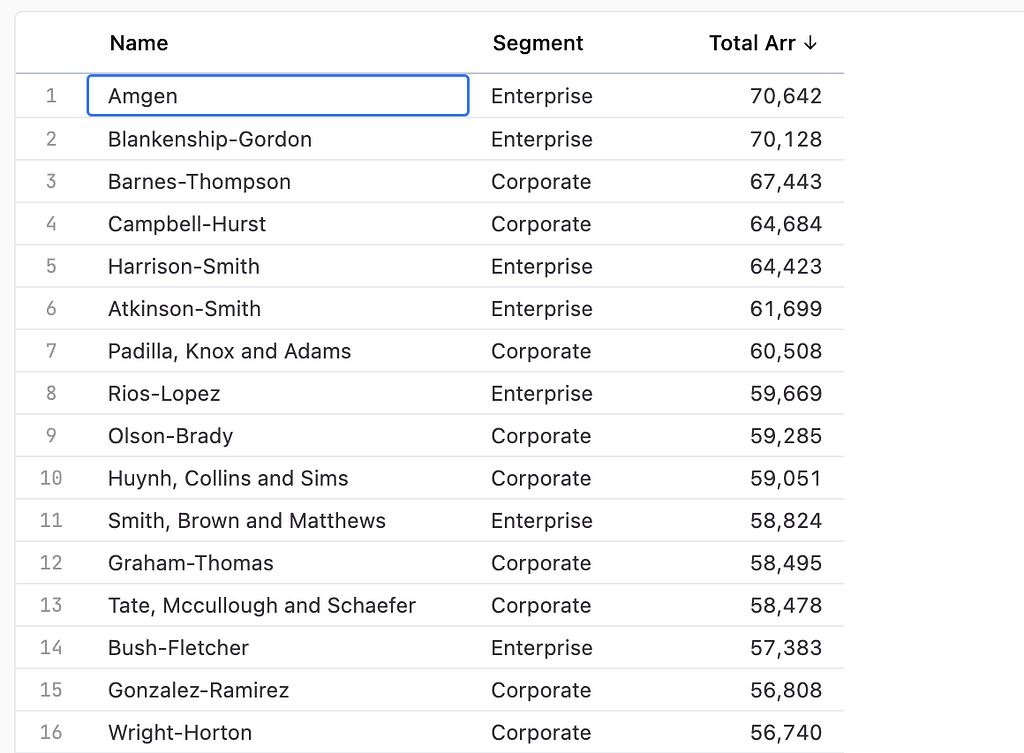Select the Smith, Brown and Matthews row

click(246, 520)
